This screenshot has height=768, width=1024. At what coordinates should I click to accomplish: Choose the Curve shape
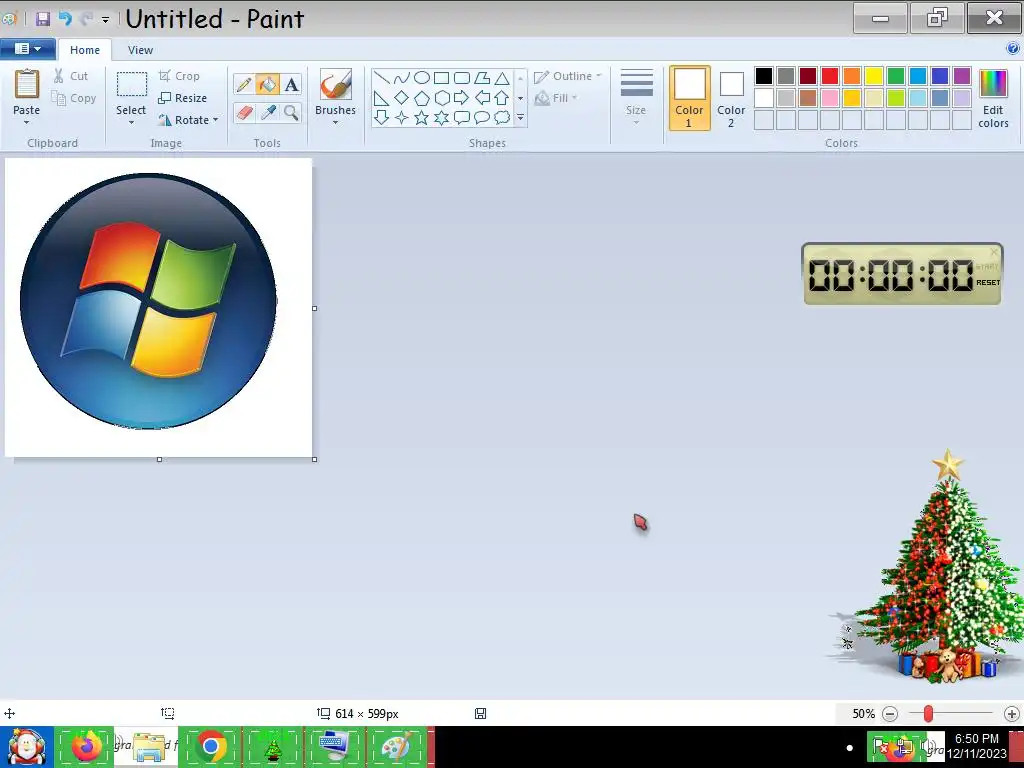coord(402,78)
